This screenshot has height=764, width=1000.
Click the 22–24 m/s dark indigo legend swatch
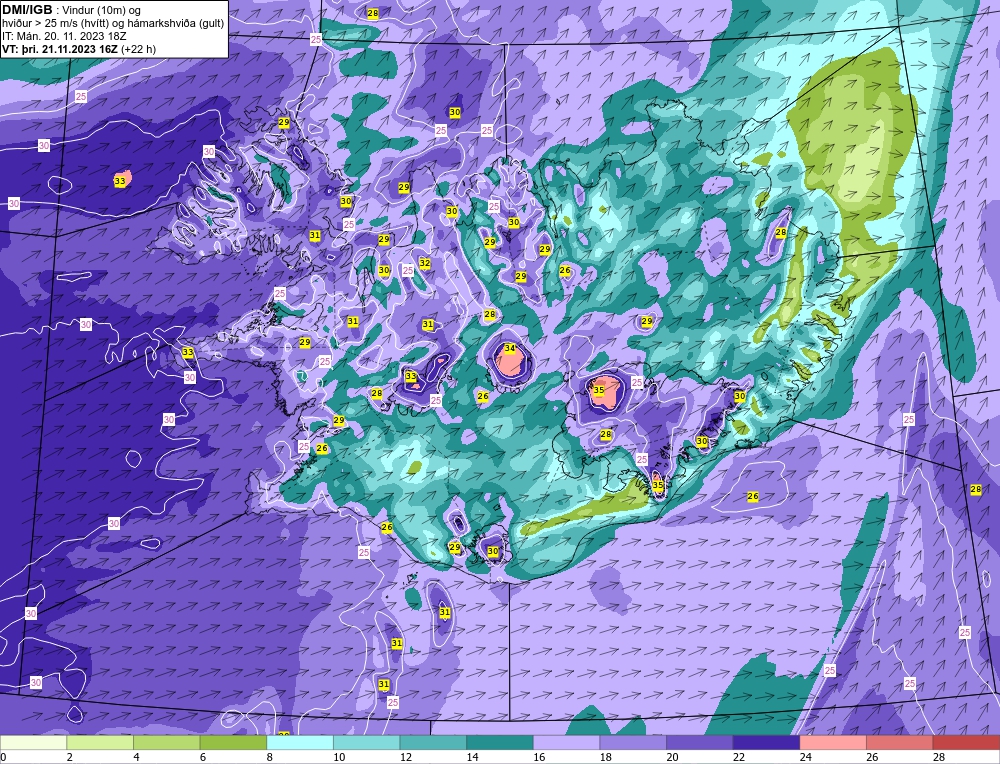tap(766, 743)
